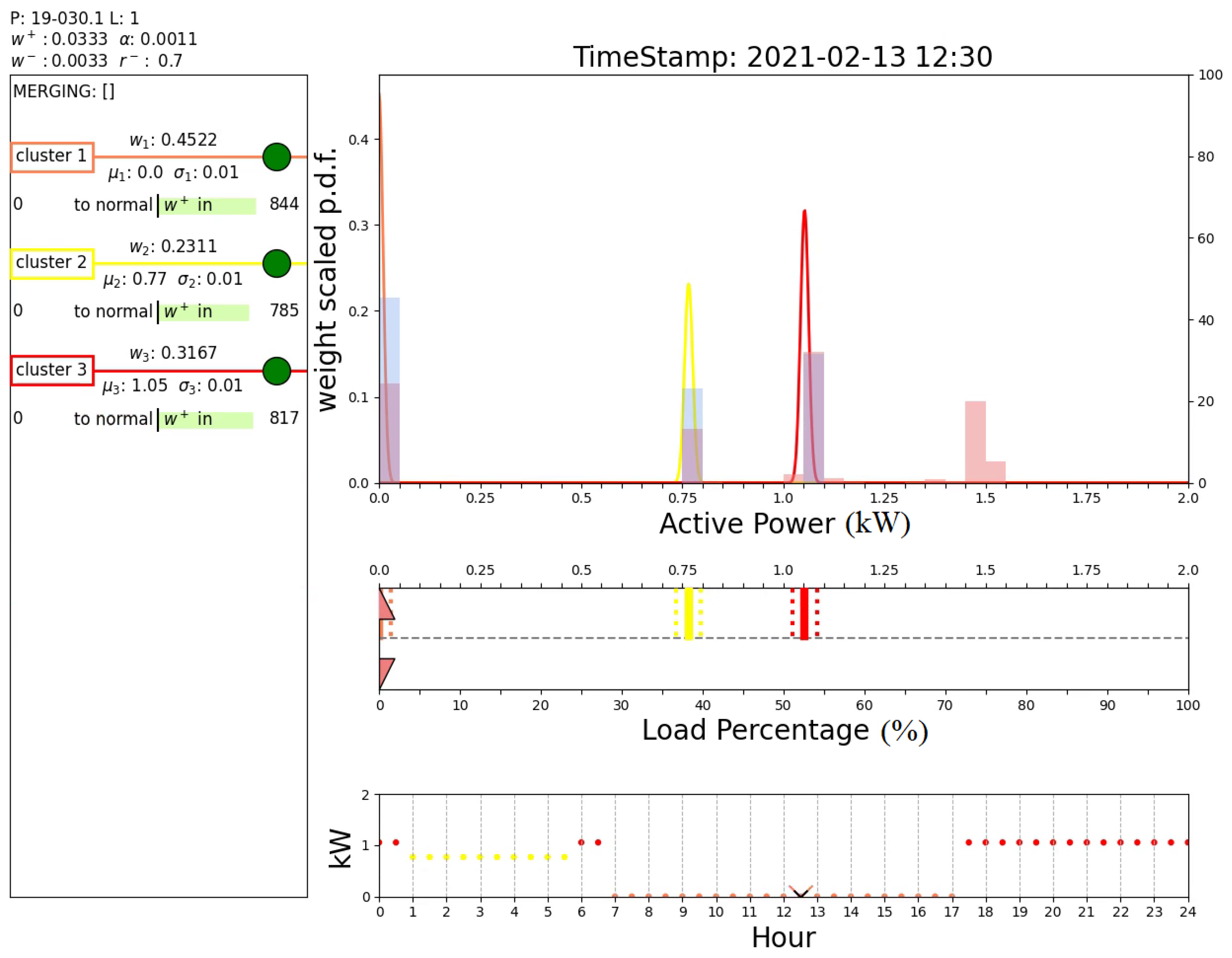The height and width of the screenshot is (958, 1232).
Task: Select the orange cluster 1 label box
Action: (x=52, y=157)
